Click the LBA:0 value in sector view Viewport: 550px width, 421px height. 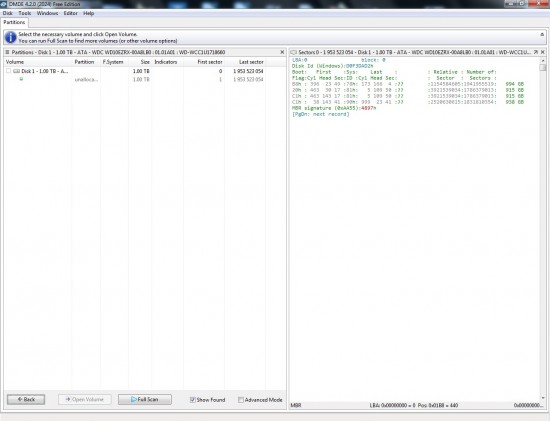(300, 60)
